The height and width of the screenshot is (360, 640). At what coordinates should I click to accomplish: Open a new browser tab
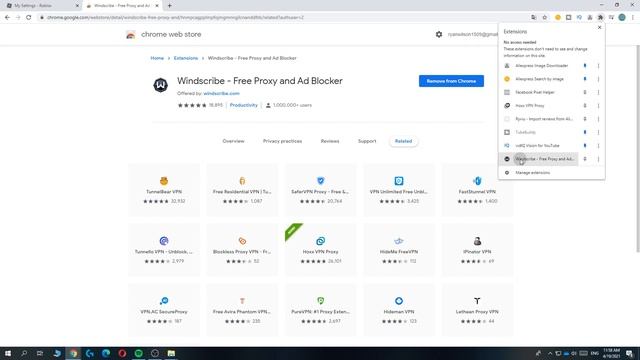169,6
